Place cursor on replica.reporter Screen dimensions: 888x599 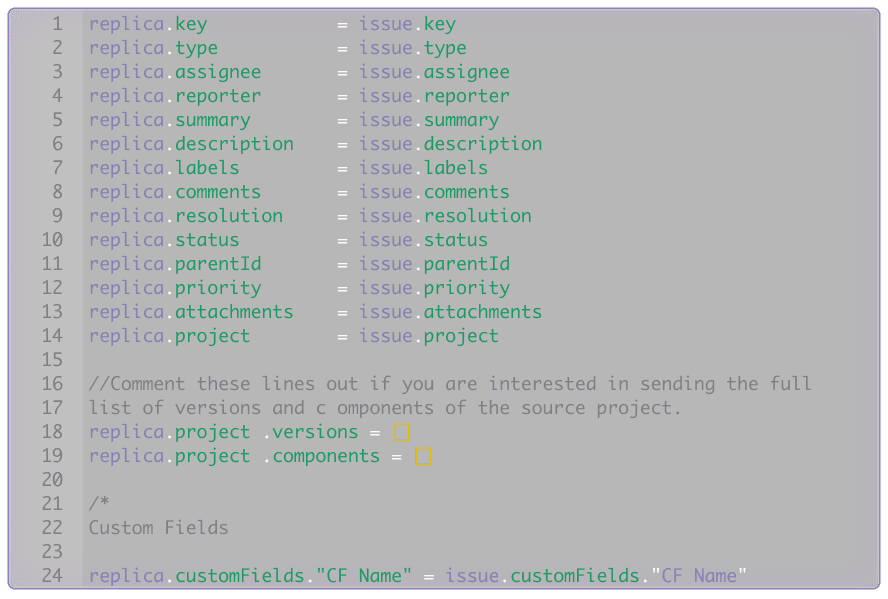(174, 96)
